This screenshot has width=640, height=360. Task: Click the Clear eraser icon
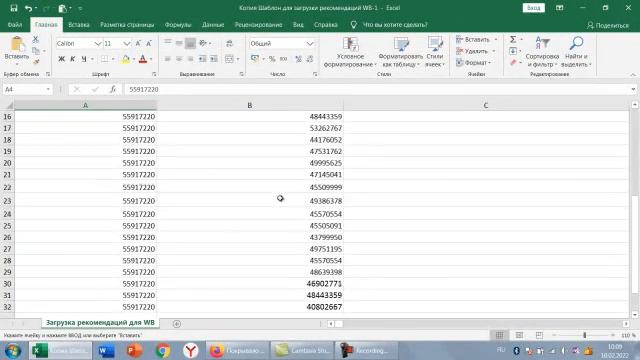coord(513,62)
